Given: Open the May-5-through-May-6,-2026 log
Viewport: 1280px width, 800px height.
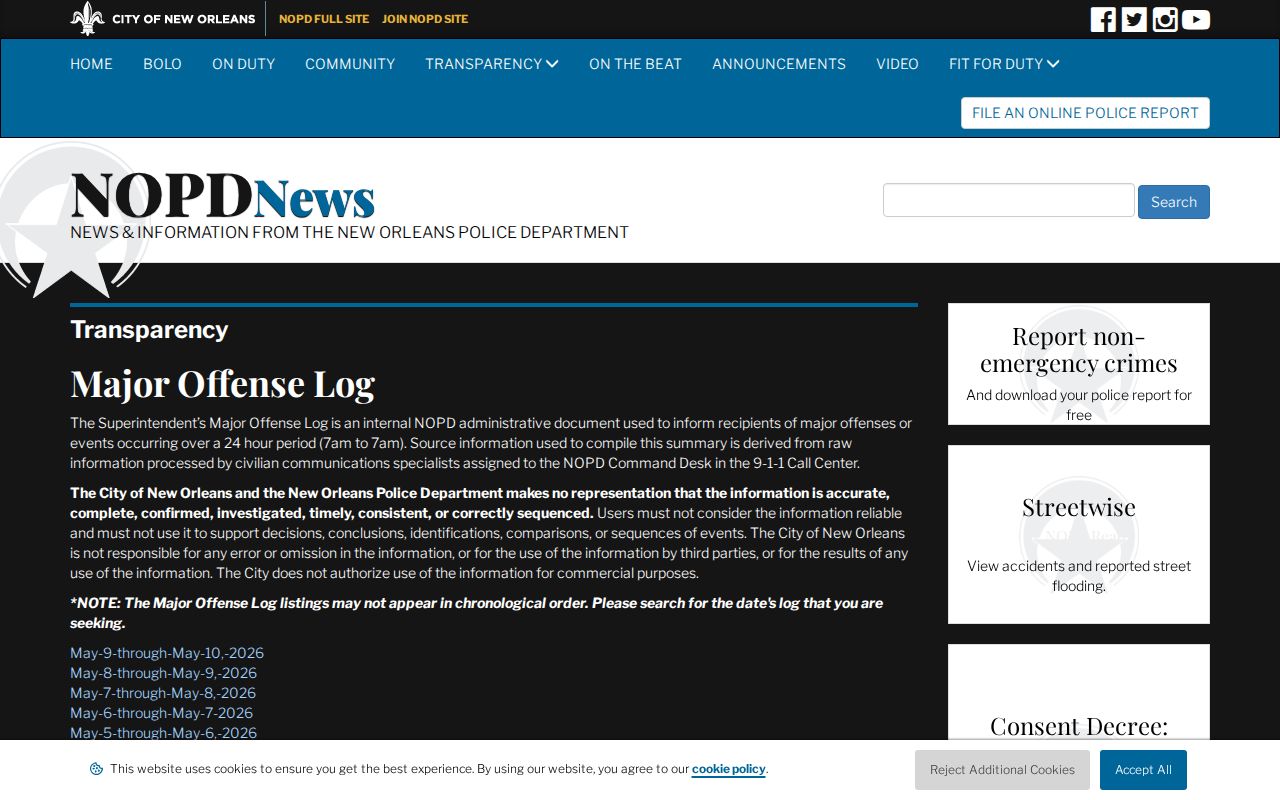Looking at the screenshot, I should pos(163,733).
